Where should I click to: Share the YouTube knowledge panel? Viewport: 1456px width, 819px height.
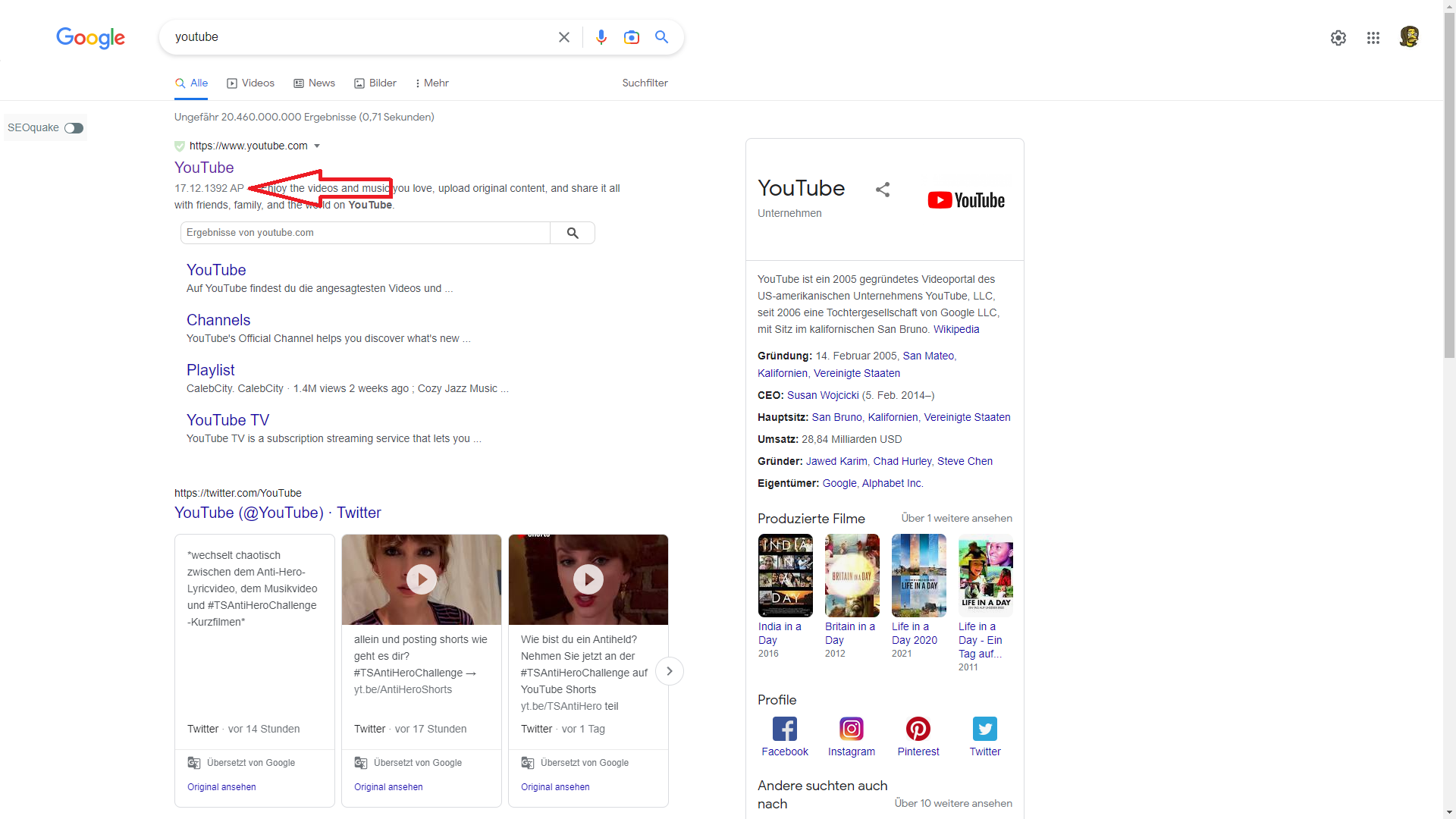click(x=883, y=190)
